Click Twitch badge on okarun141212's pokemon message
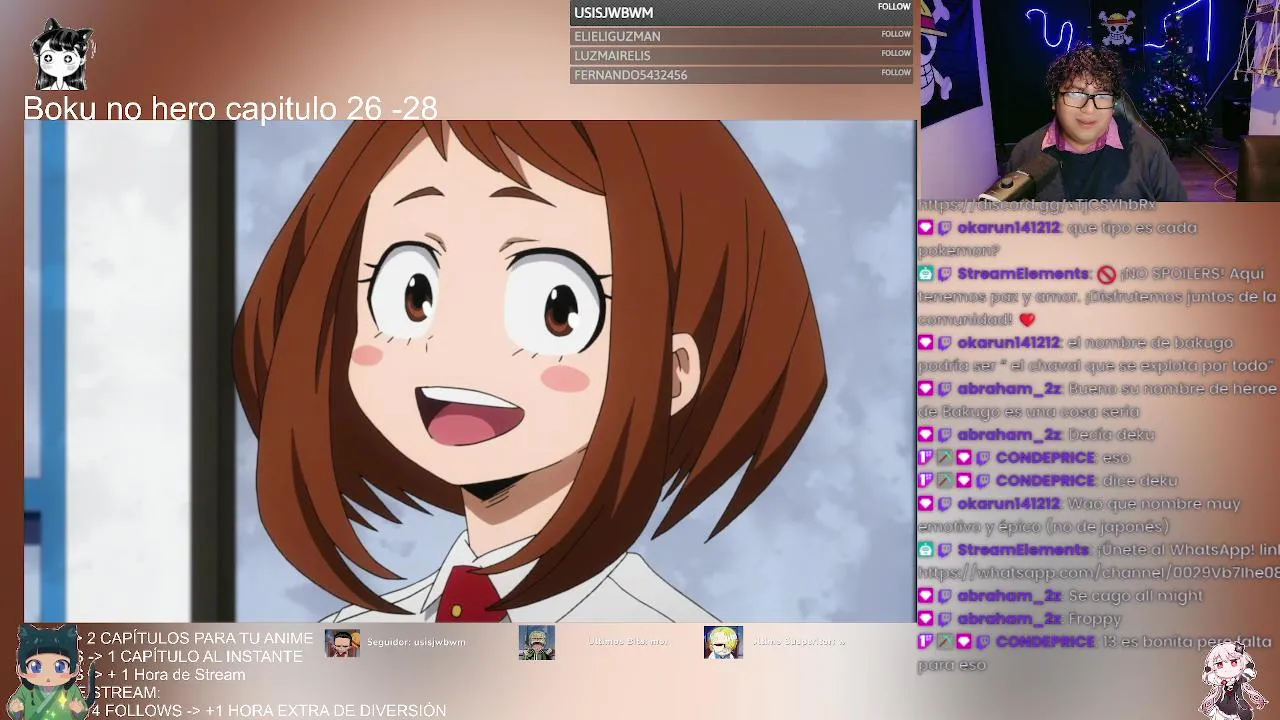The width and height of the screenshot is (1280, 720). tap(944, 228)
